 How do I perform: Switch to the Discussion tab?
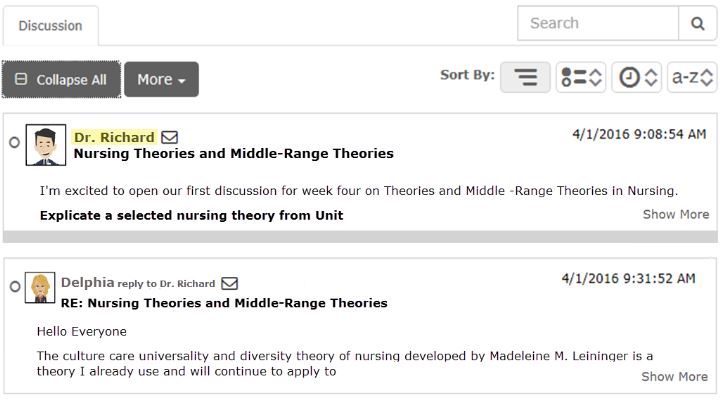[x=51, y=26]
